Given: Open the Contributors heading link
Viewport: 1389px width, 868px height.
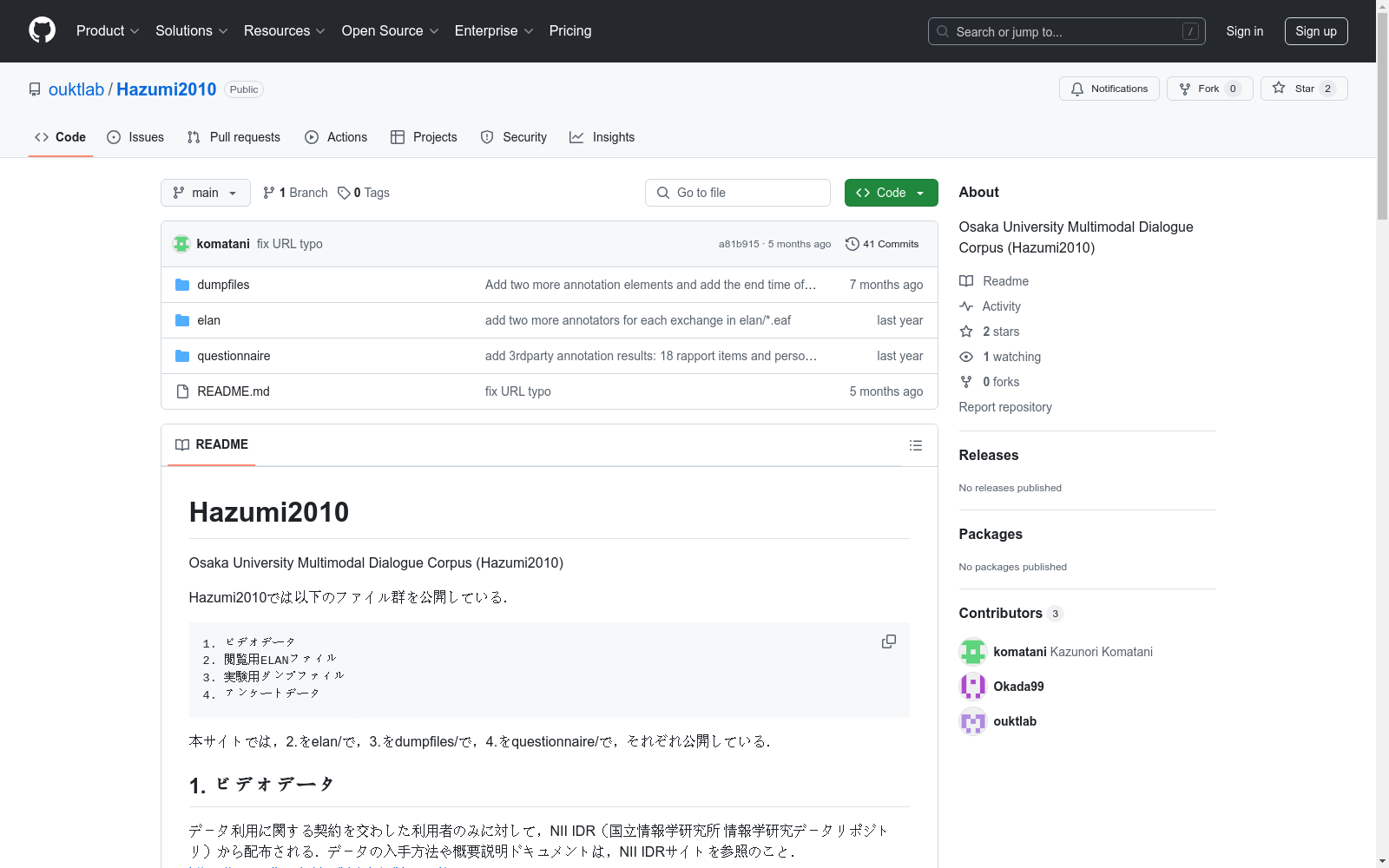Looking at the screenshot, I should point(1011,613).
